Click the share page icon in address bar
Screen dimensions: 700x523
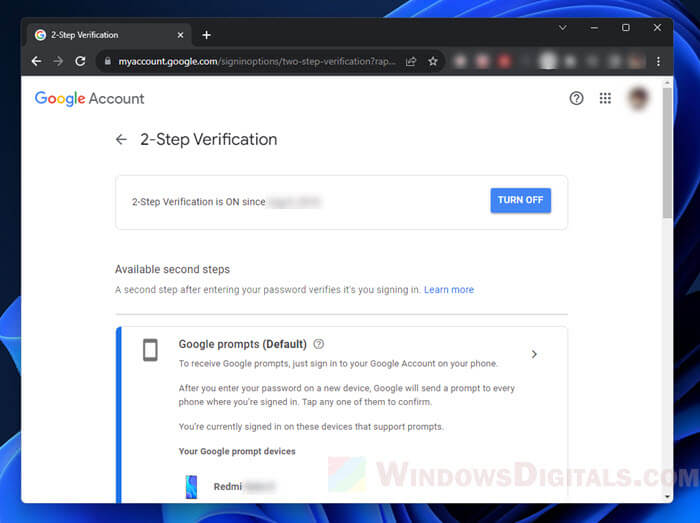click(x=411, y=61)
